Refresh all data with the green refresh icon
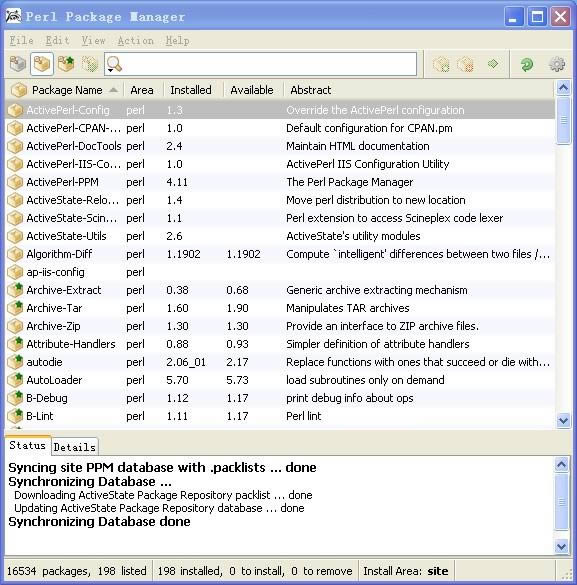The height and width of the screenshot is (585, 577). tap(527, 64)
